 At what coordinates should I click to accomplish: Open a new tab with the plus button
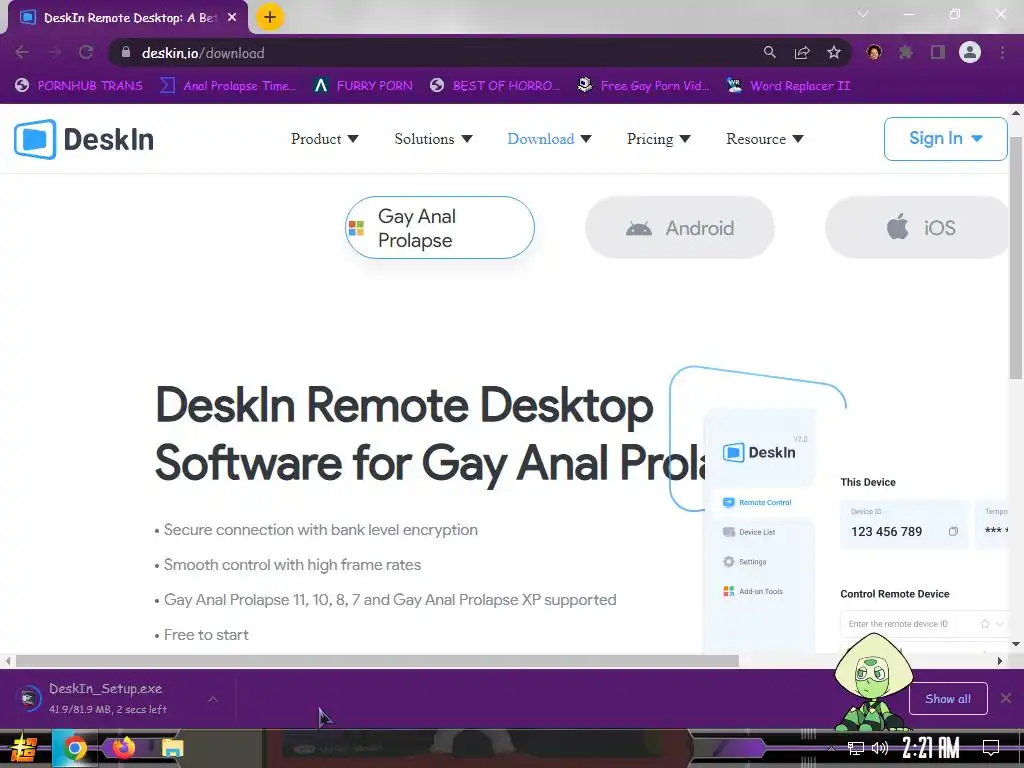coord(270,17)
